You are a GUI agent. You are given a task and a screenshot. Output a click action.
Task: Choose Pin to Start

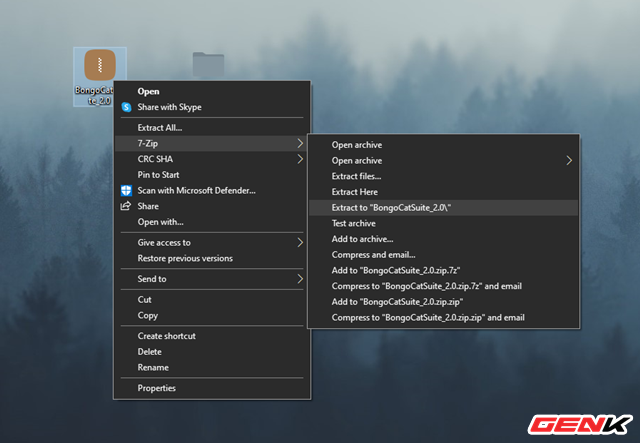point(212,175)
